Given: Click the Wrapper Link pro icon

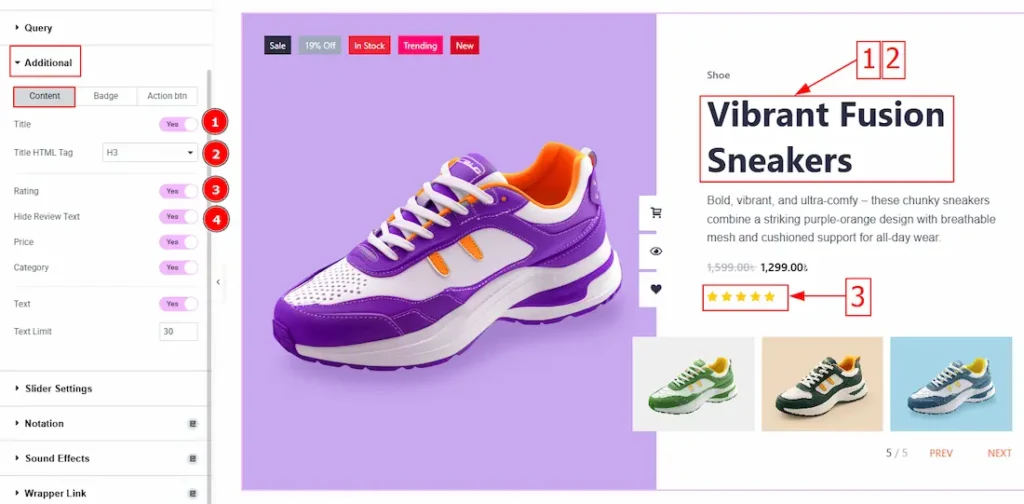Looking at the screenshot, I should 193,494.
